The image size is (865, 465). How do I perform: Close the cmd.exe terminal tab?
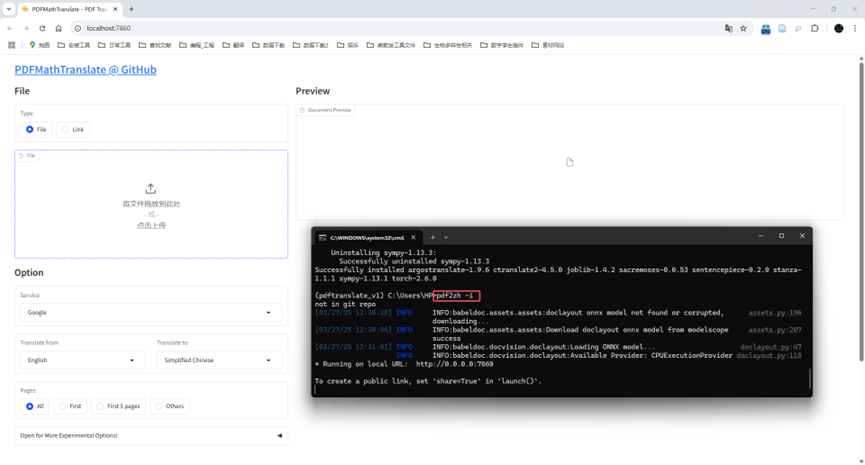point(413,237)
